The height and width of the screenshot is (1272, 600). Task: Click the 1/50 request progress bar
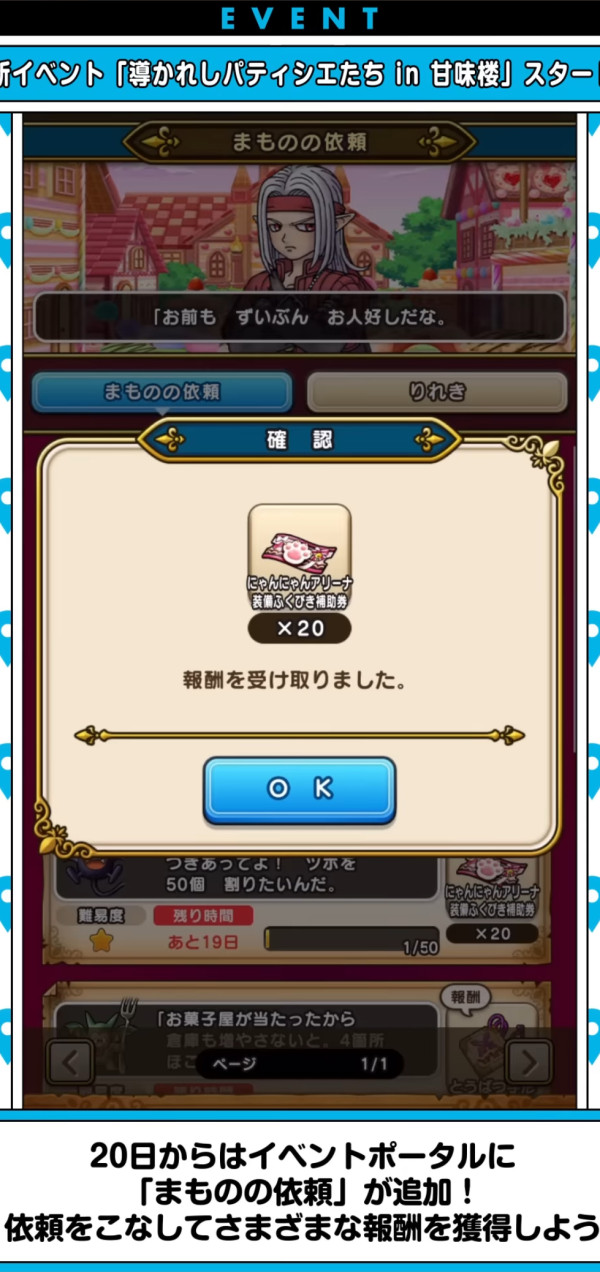351,940
